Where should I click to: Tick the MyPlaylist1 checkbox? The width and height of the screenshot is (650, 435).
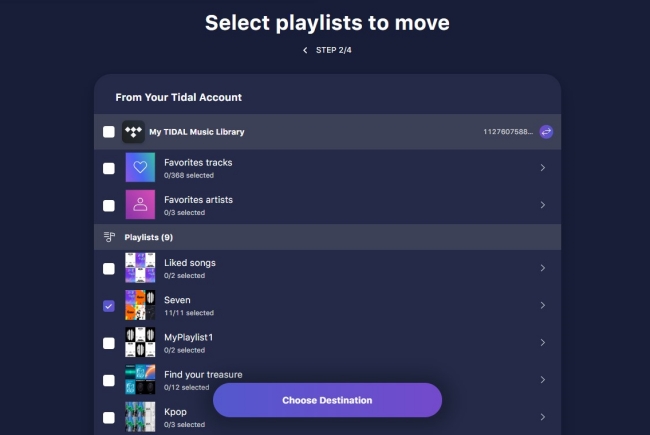pos(109,343)
